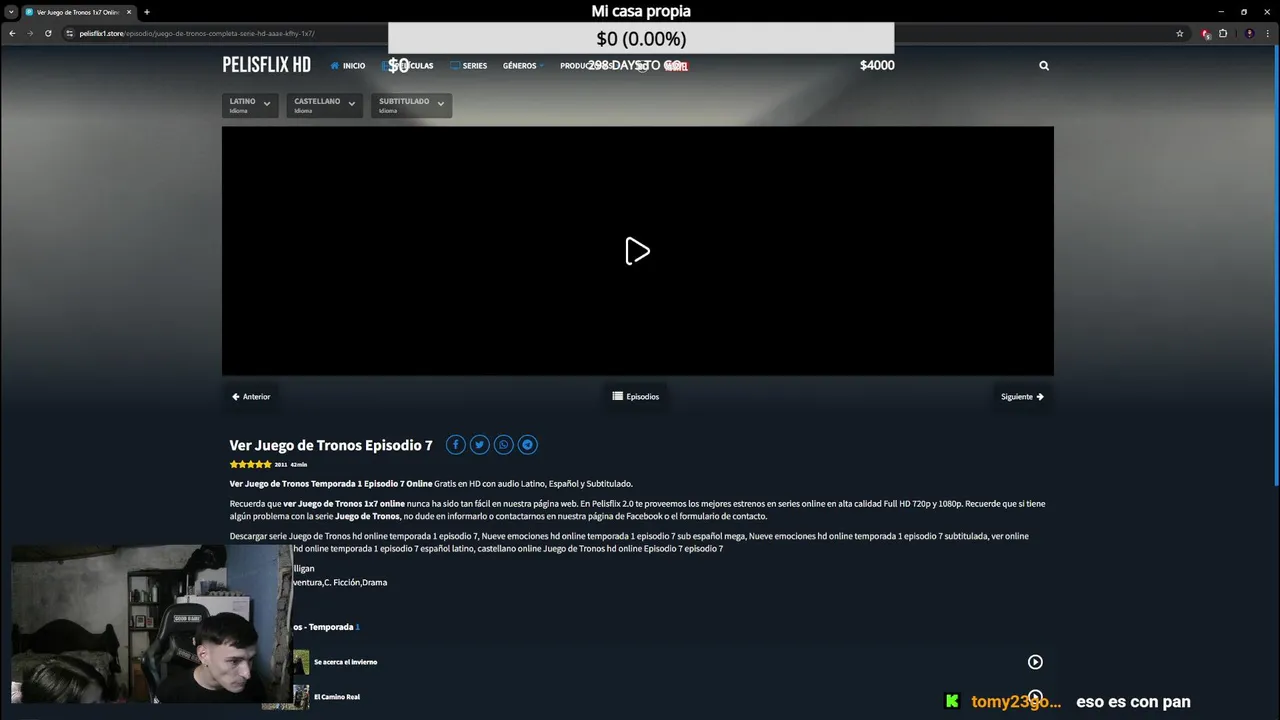Open the red extension icon in toolbar
1280x720 pixels.
[x=1206, y=33]
